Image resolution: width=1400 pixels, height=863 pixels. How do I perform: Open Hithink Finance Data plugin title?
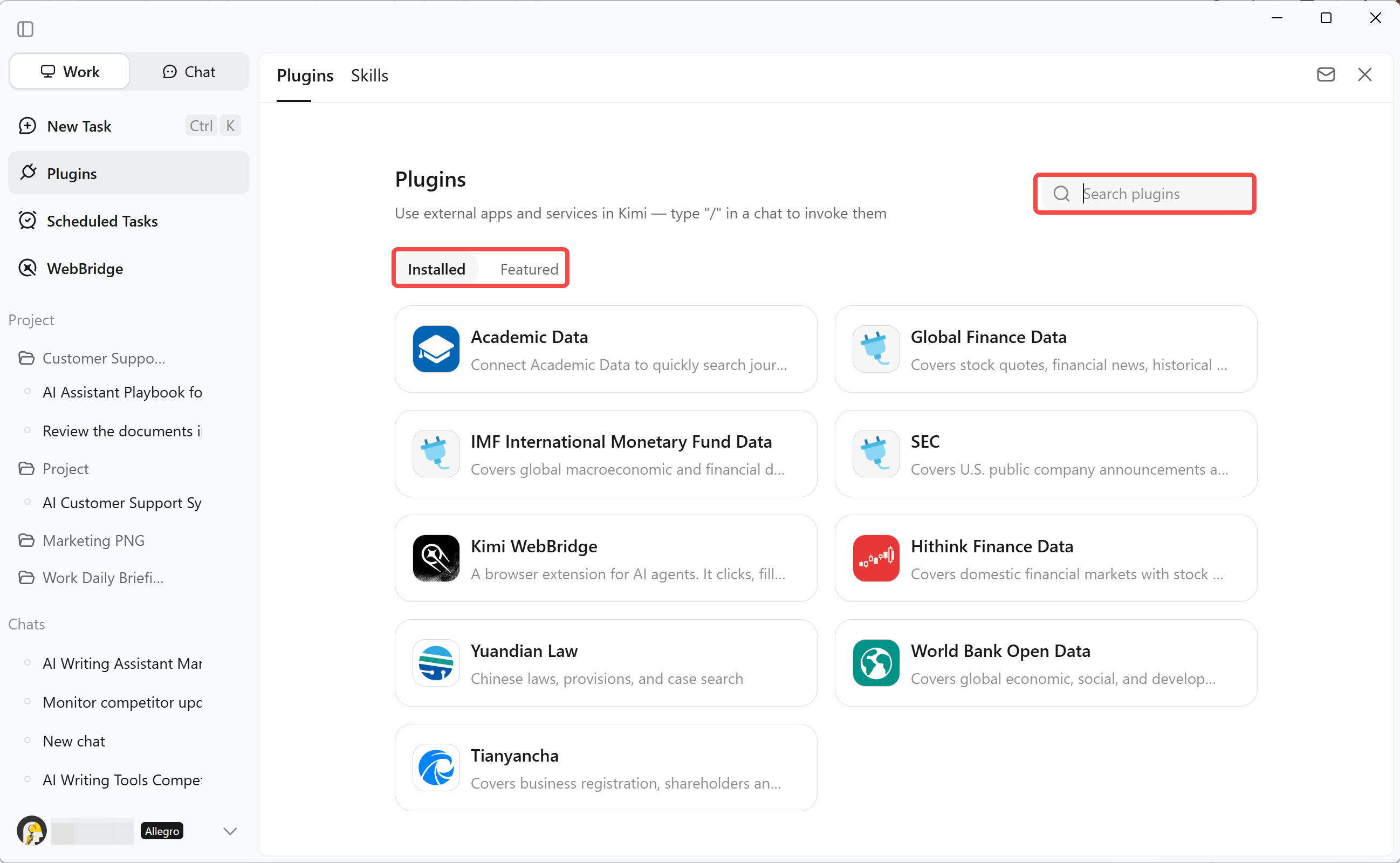[x=992, y=546]
